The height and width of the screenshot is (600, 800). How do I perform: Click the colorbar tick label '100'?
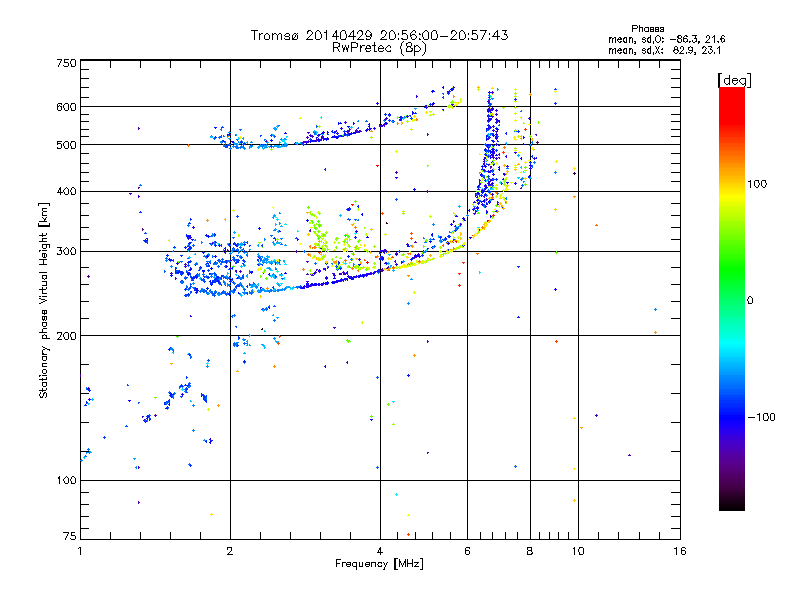(x=757, y=184)
